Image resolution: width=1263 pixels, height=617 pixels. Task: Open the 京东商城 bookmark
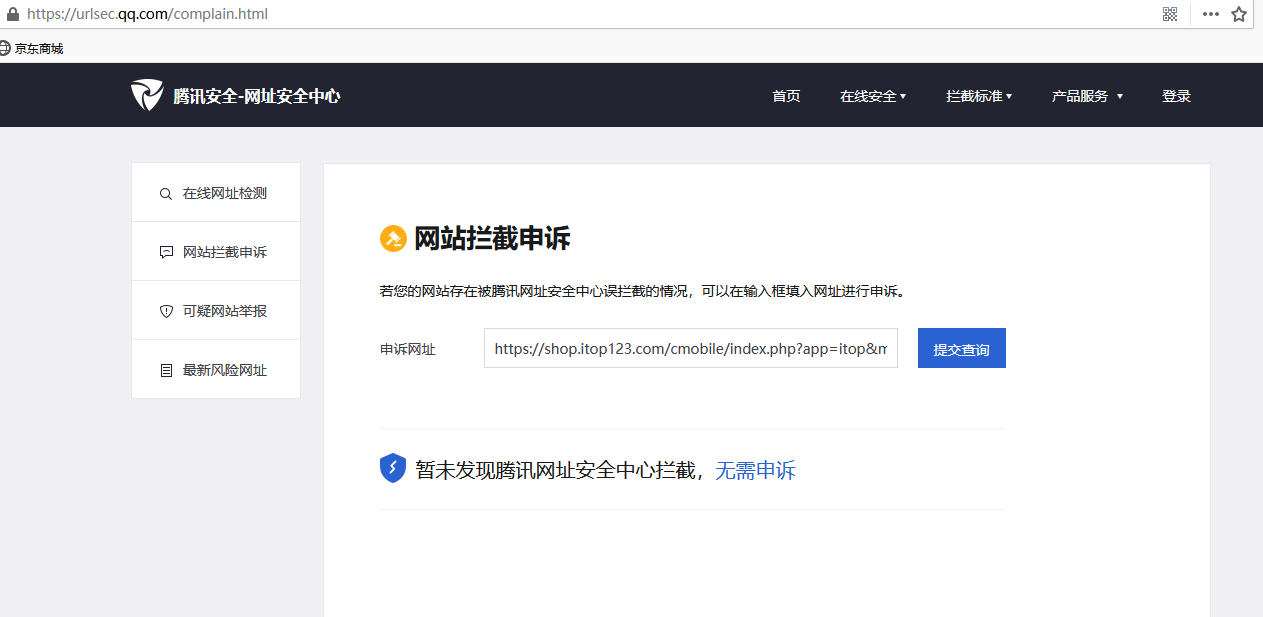(31, 48)
